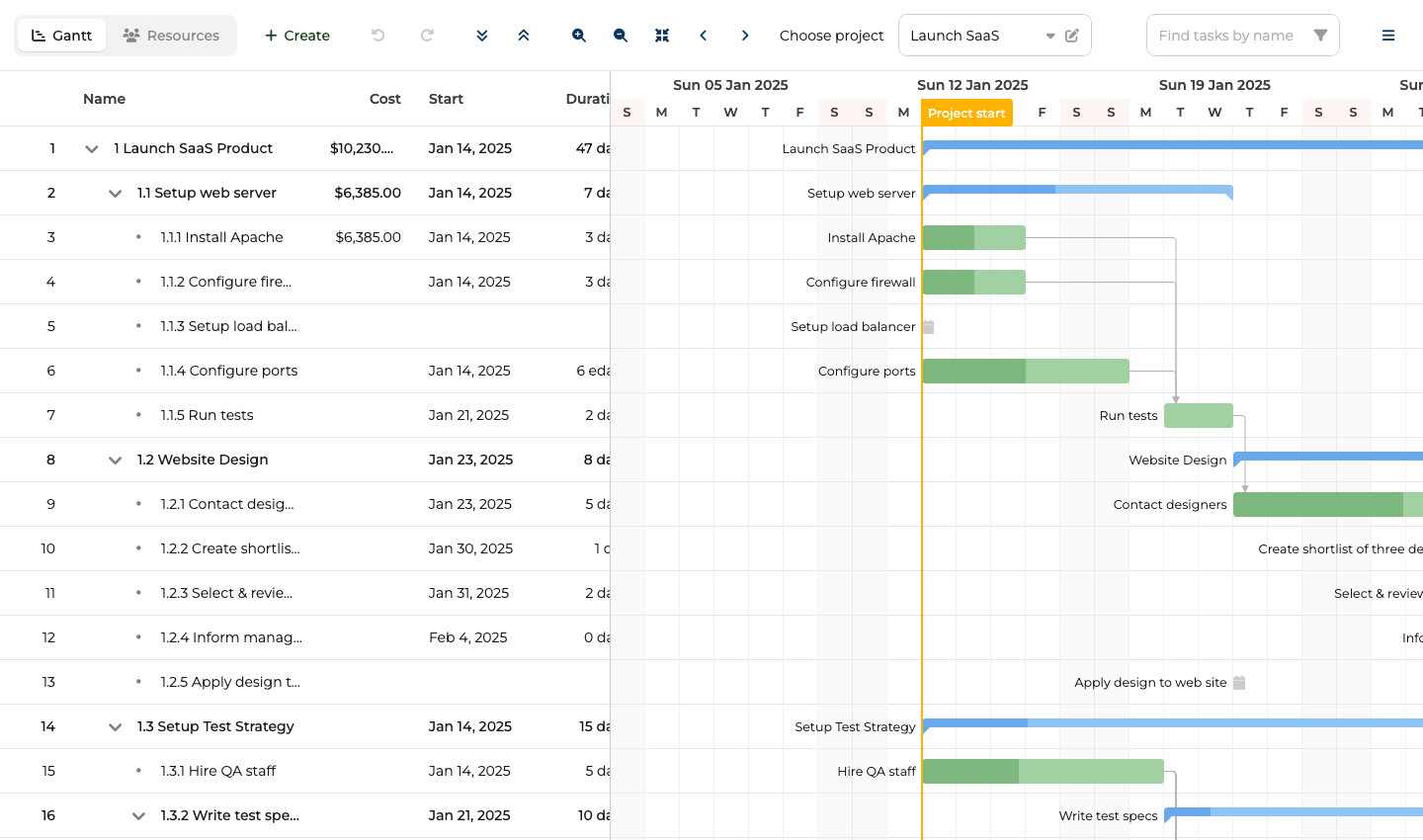Select the 1.2.5 Apply design row
The image size is (1423, 840).
[x=305, y=682]
